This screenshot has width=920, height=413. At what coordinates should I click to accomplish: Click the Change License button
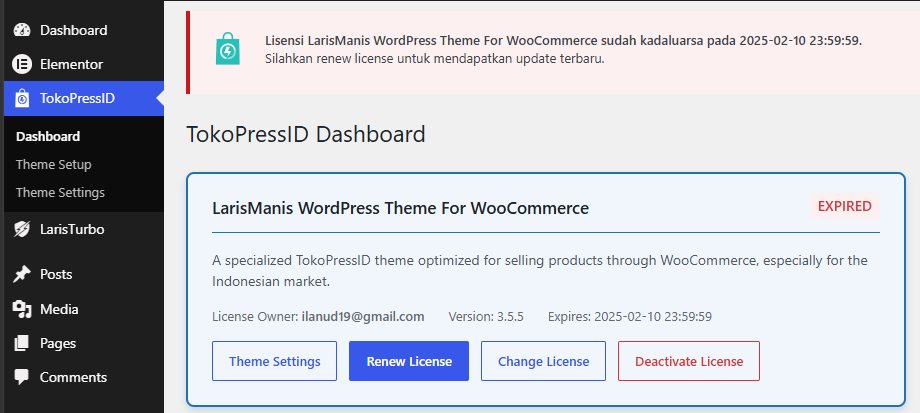pyautogui.click(x=543, y=361)
